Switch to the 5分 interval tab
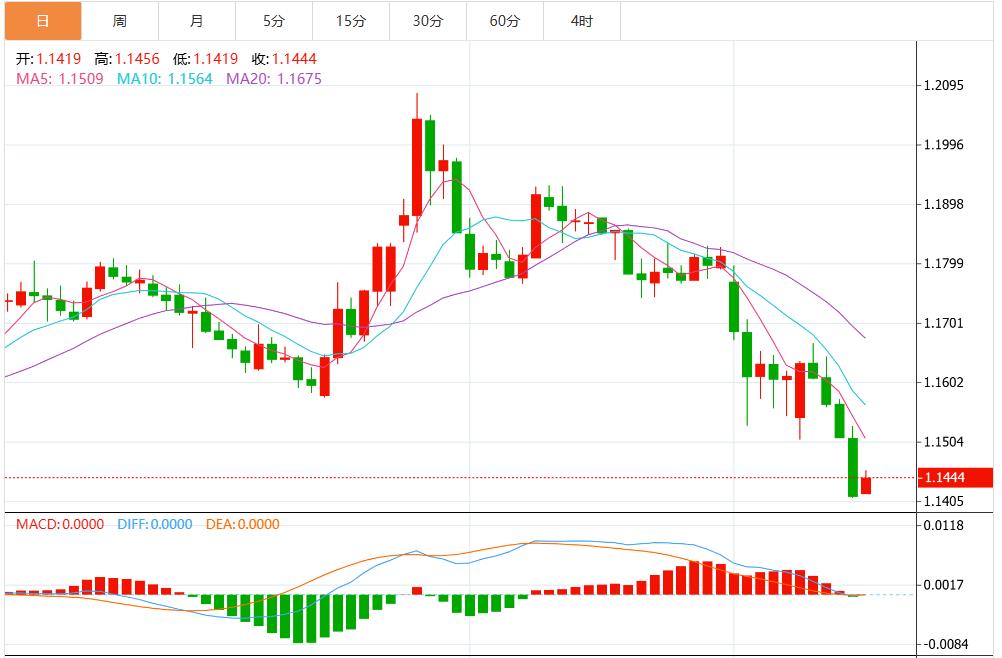 point(273,21)
